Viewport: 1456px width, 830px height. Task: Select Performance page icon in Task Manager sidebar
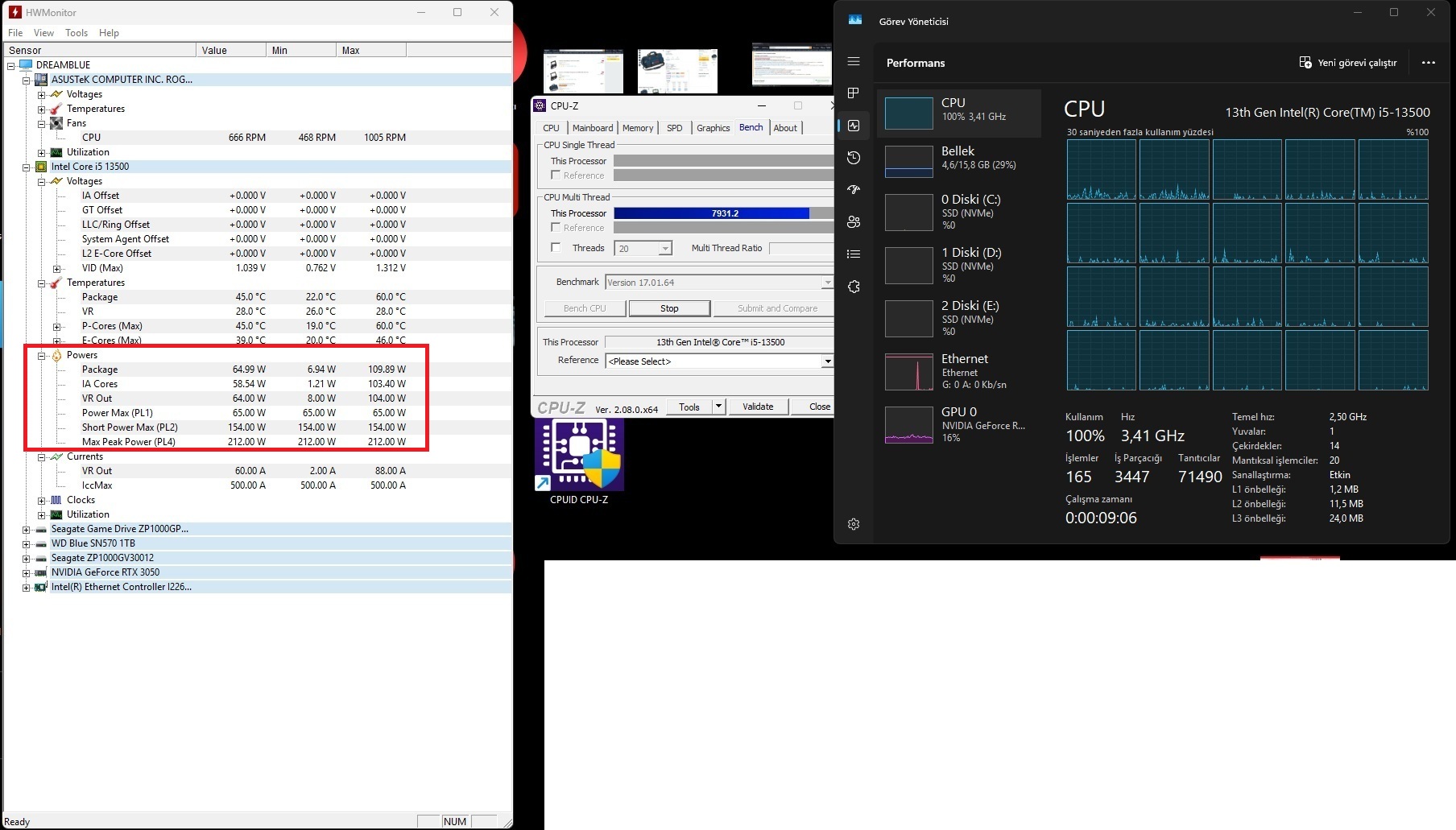point(854,126)
